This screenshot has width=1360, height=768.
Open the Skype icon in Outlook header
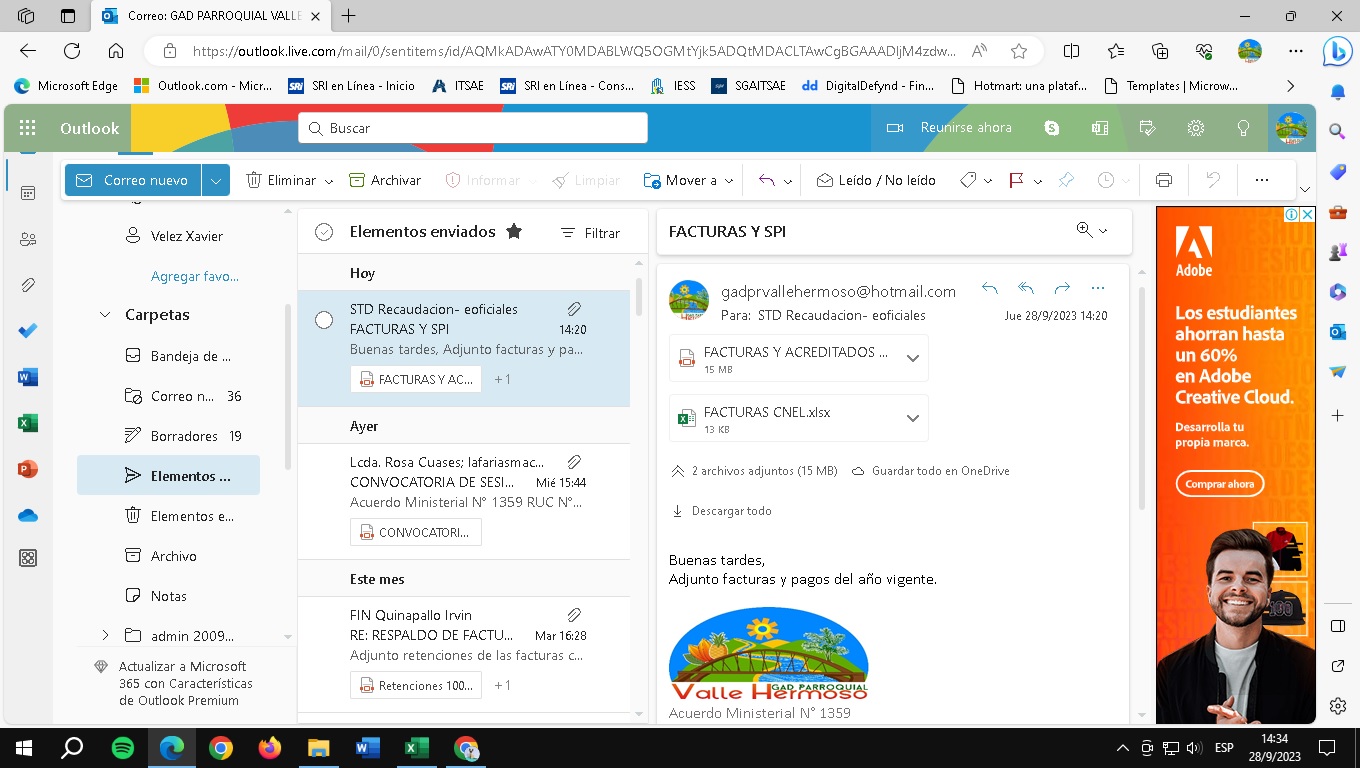coord(1051,128)
